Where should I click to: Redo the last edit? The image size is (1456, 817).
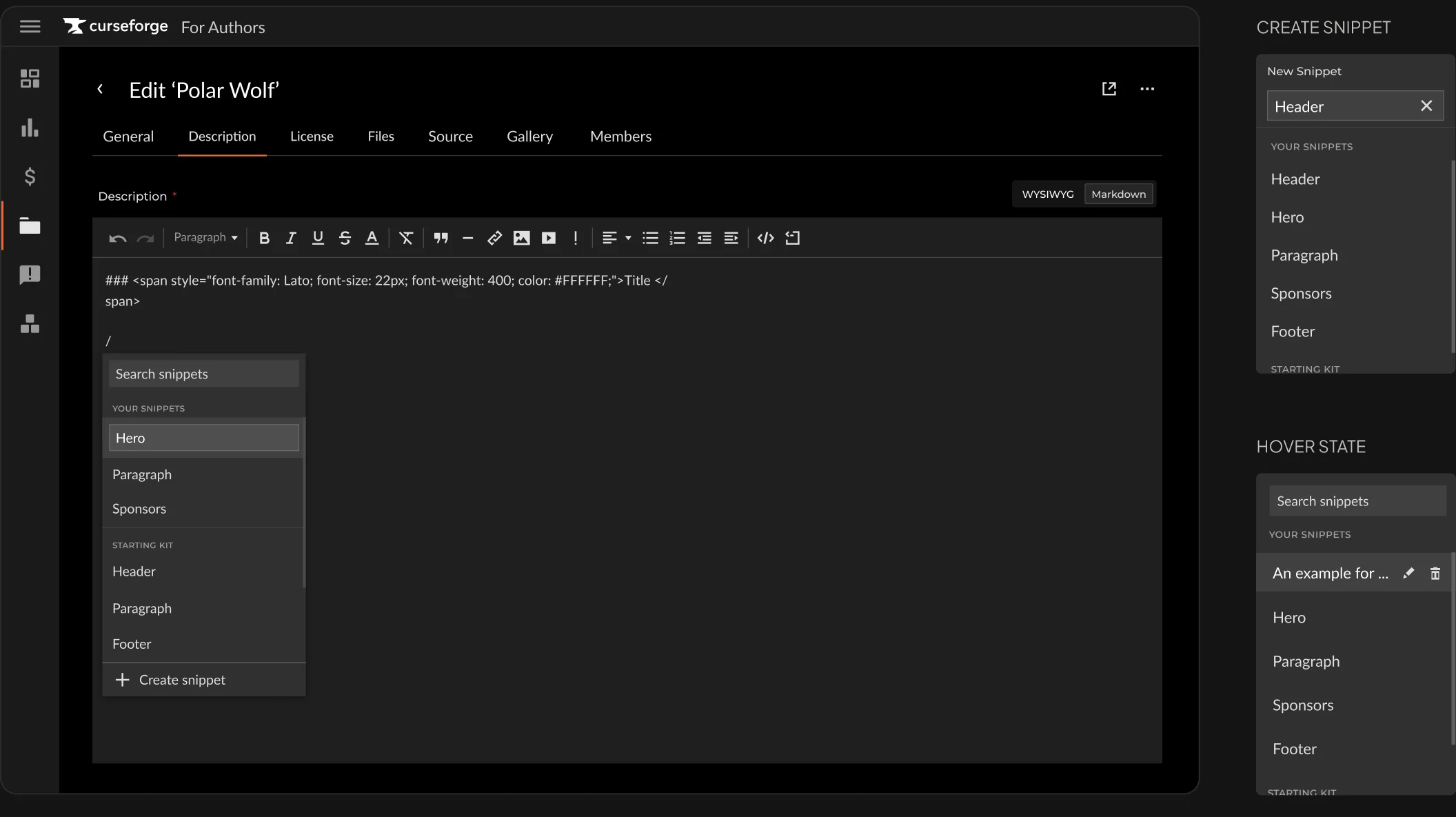pyautogui.click(x=145, y=238)
